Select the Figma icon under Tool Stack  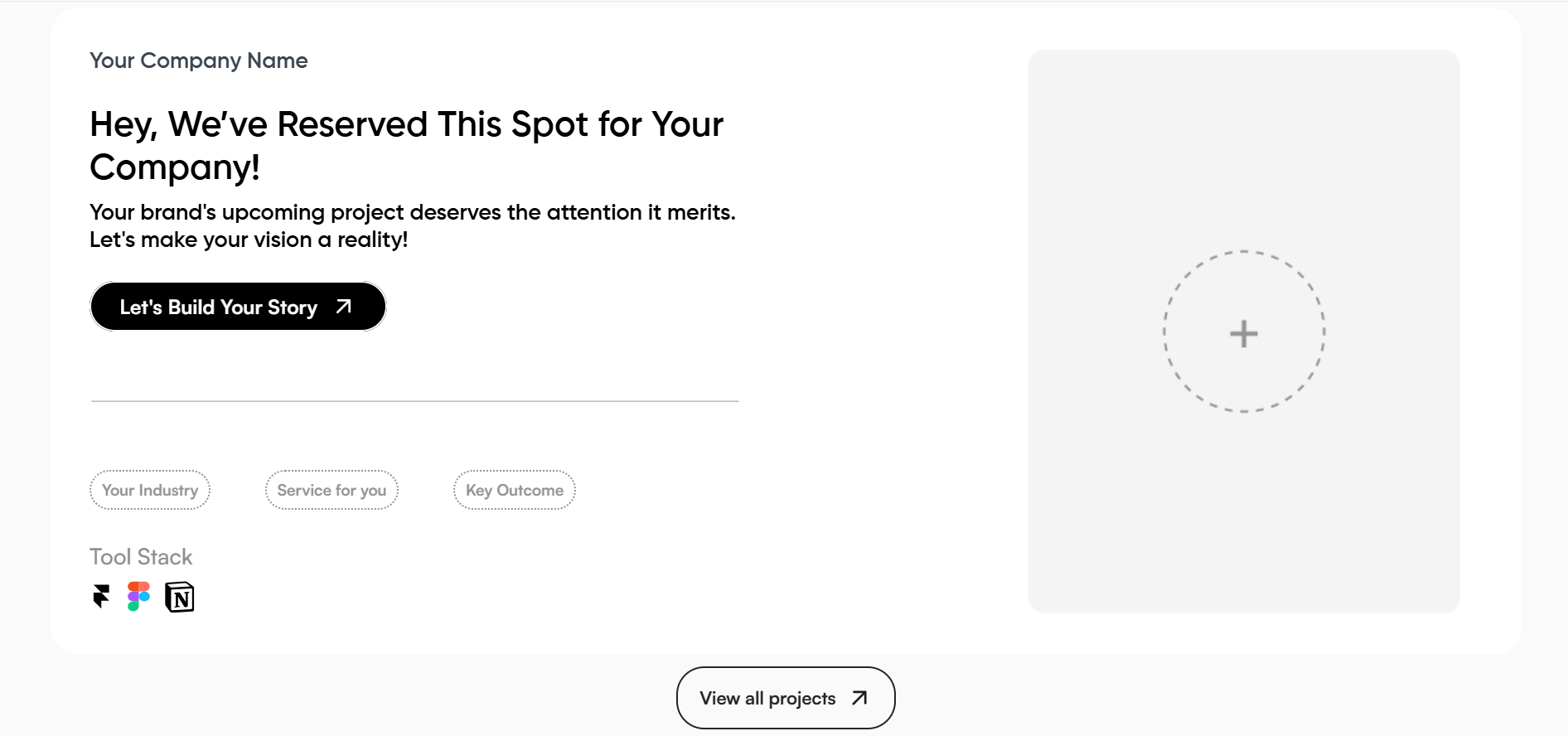click(x=138, y=596)
